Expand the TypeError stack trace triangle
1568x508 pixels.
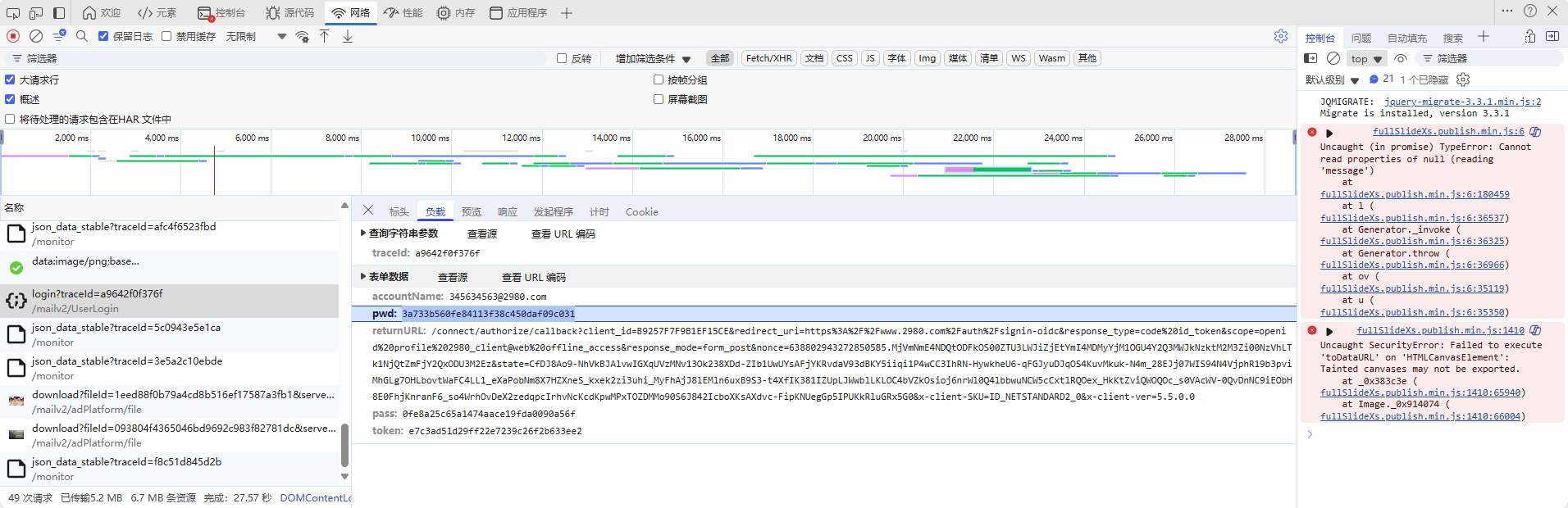coord(1329,133)
